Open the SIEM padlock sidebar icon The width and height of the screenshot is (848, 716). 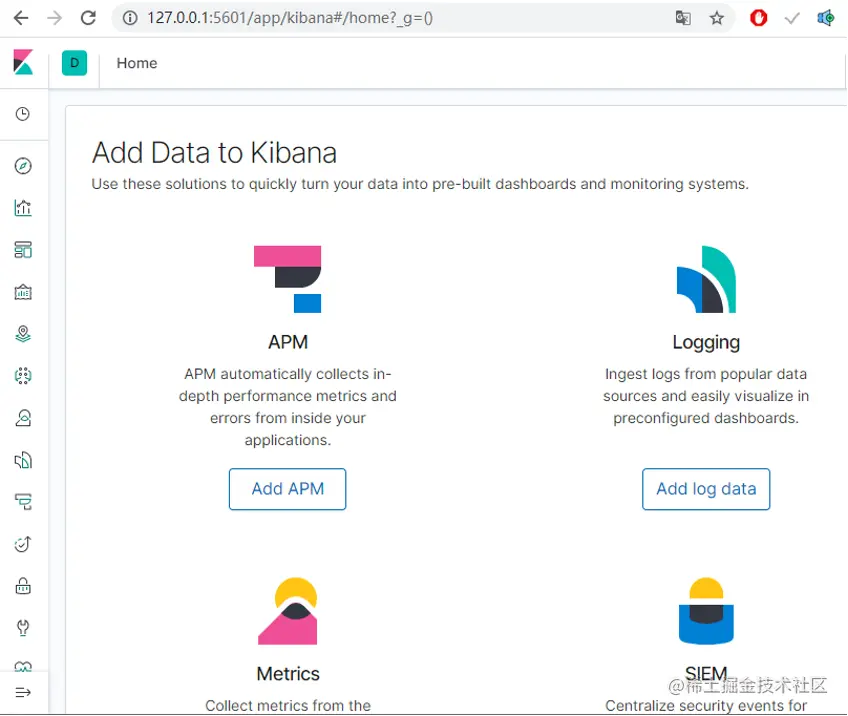click(x=23, y=586)
